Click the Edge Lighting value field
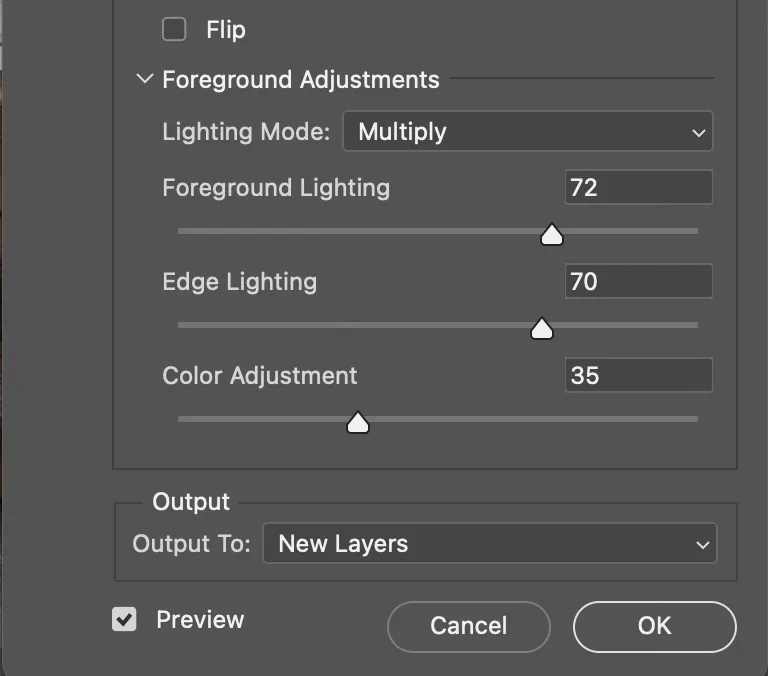The width and height of the screenshot is (768, 676). tap(638, 282)
